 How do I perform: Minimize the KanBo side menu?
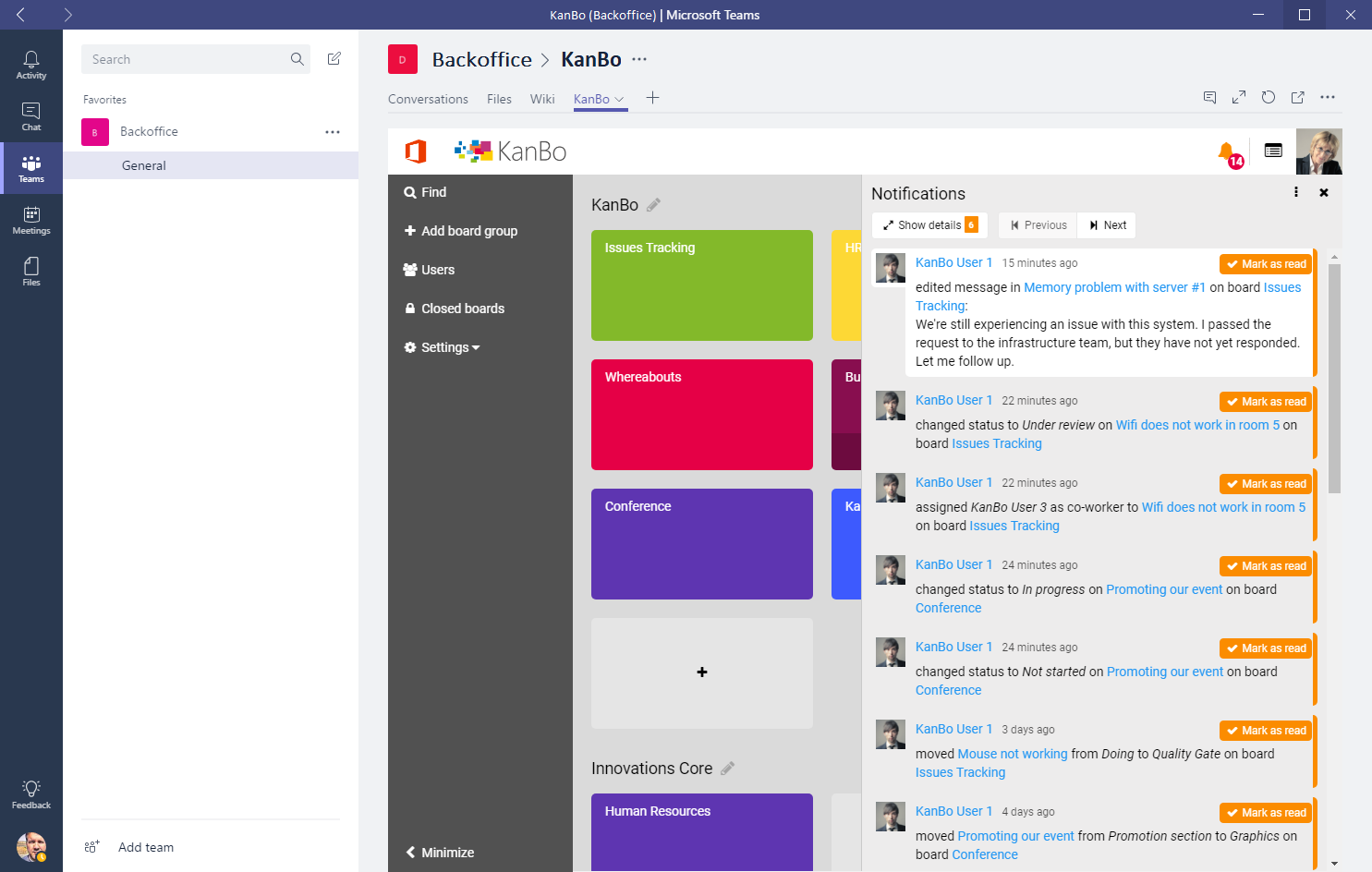(440, 853)
